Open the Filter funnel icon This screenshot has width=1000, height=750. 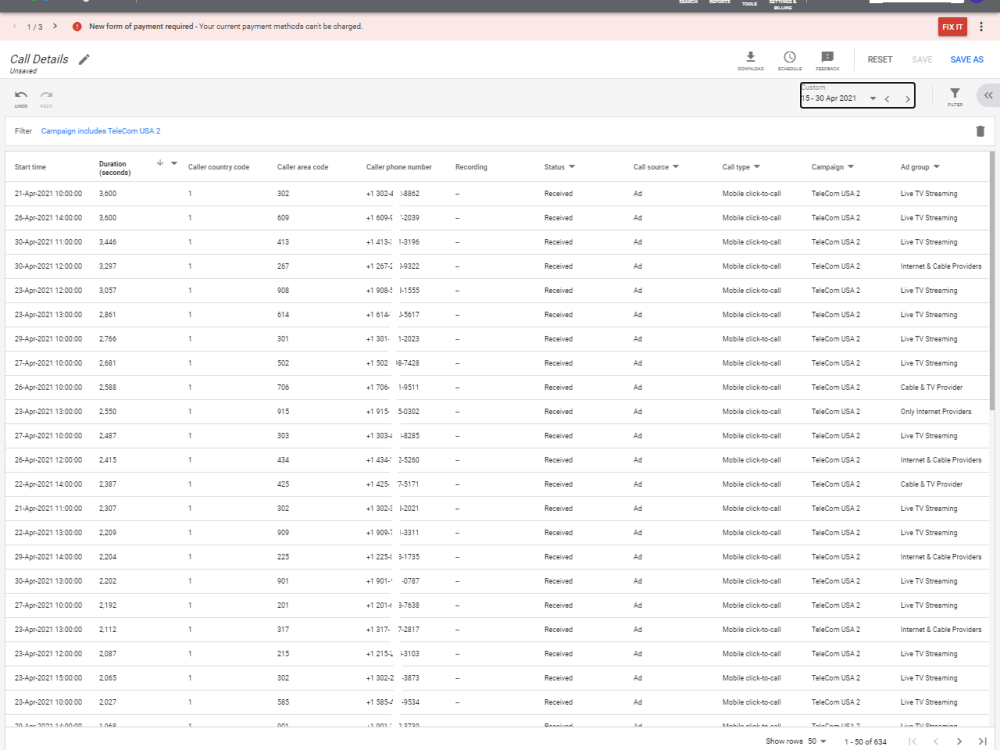point(955,96)
